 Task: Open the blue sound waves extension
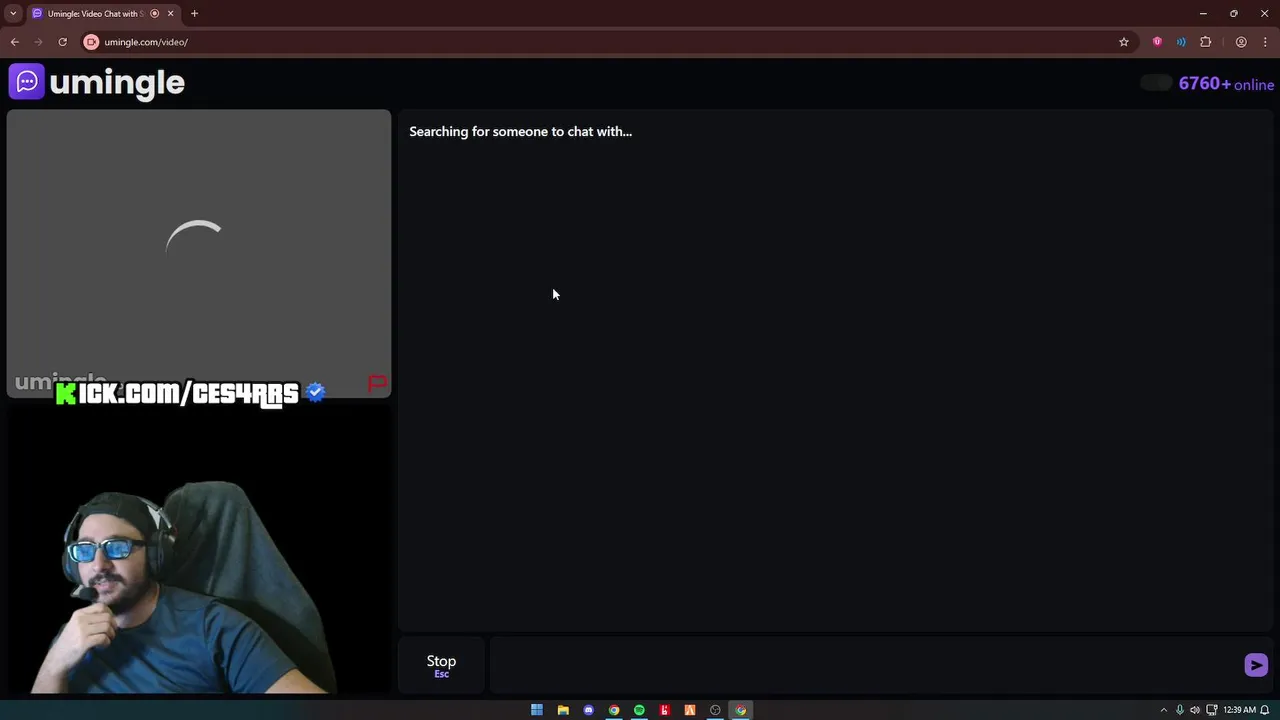coord(1181,42)
